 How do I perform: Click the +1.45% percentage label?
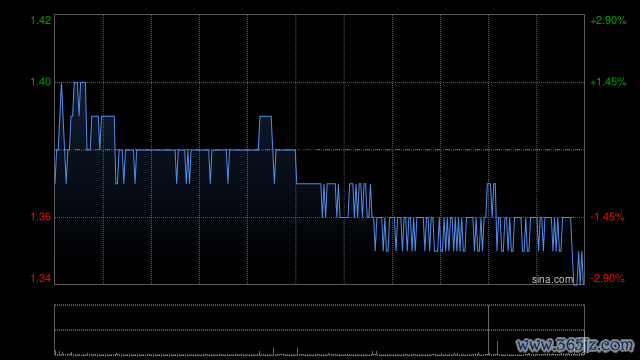coord(608,82)
